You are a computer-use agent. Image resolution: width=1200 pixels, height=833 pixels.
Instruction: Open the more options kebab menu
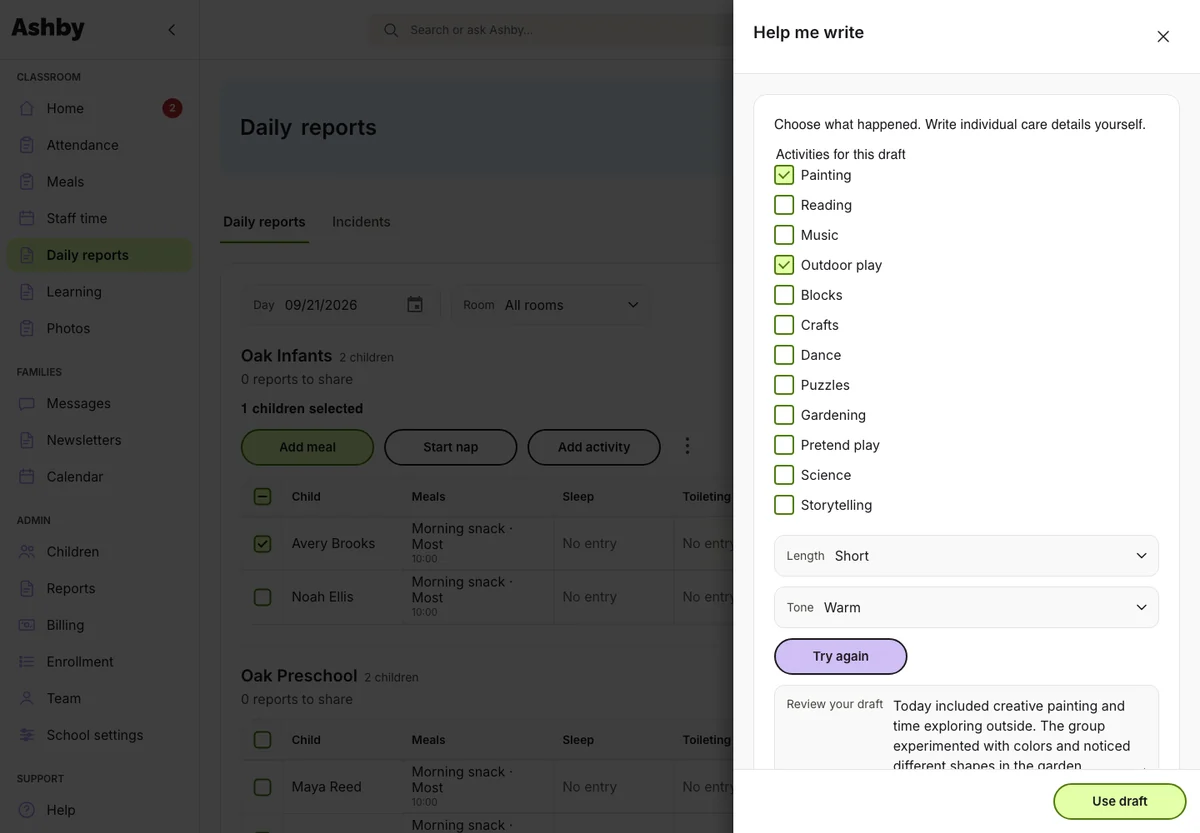pos(687,446)
